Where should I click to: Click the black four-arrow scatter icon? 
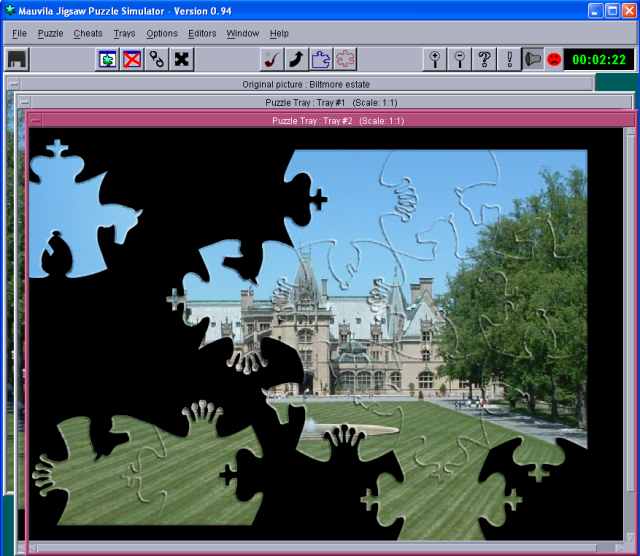click(x=182, y=59)
